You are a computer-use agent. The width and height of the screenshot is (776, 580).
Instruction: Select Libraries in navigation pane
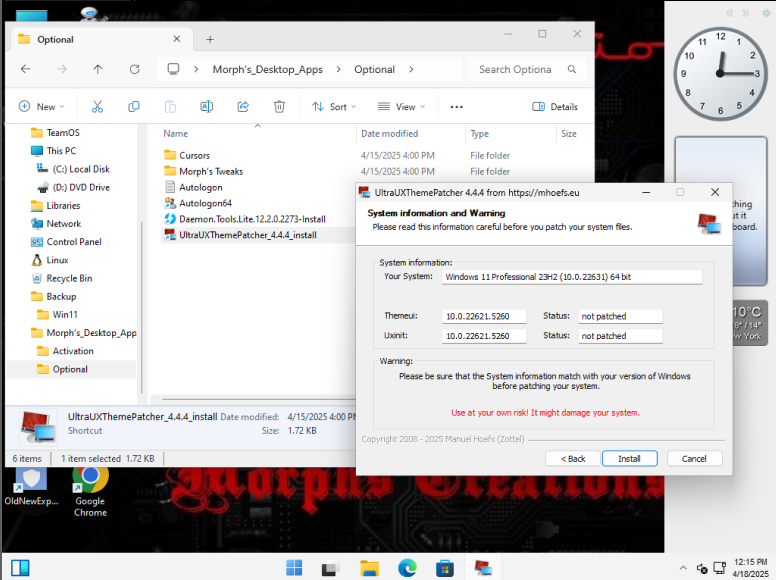tap(63, 205)
